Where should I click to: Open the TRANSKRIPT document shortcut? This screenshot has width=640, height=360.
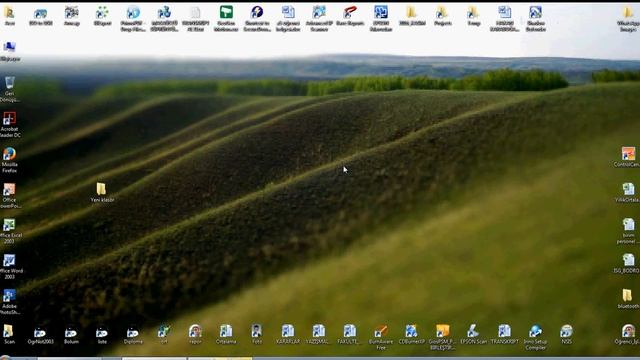click(504, 335)
